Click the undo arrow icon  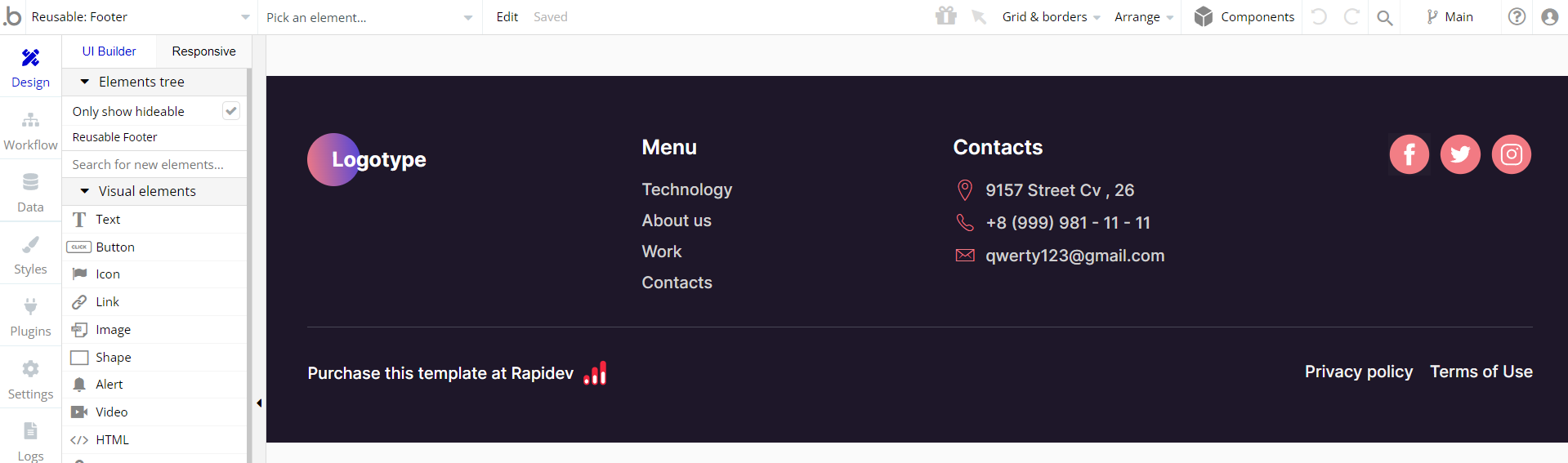[1319, 16]
